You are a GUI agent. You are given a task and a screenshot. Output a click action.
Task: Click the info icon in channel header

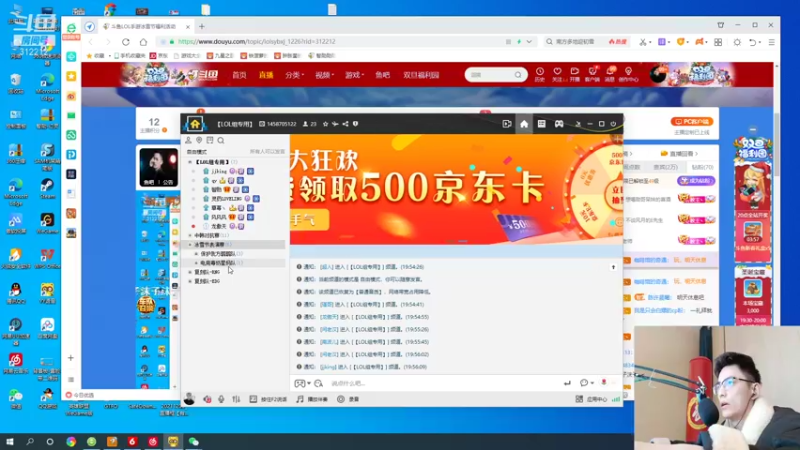coord(356,124)
